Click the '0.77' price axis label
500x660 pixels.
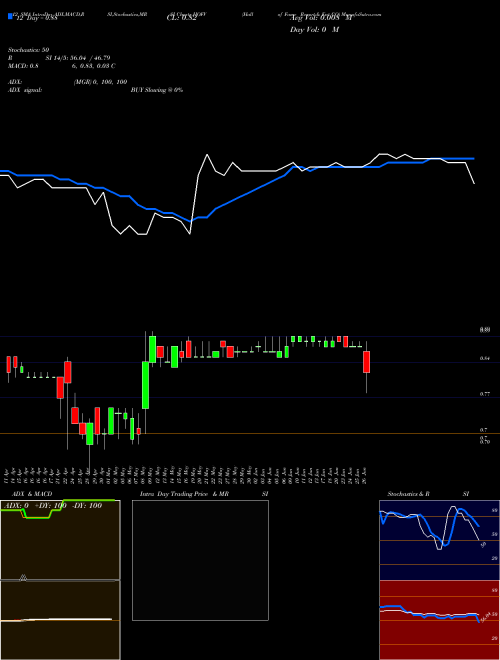484,394
